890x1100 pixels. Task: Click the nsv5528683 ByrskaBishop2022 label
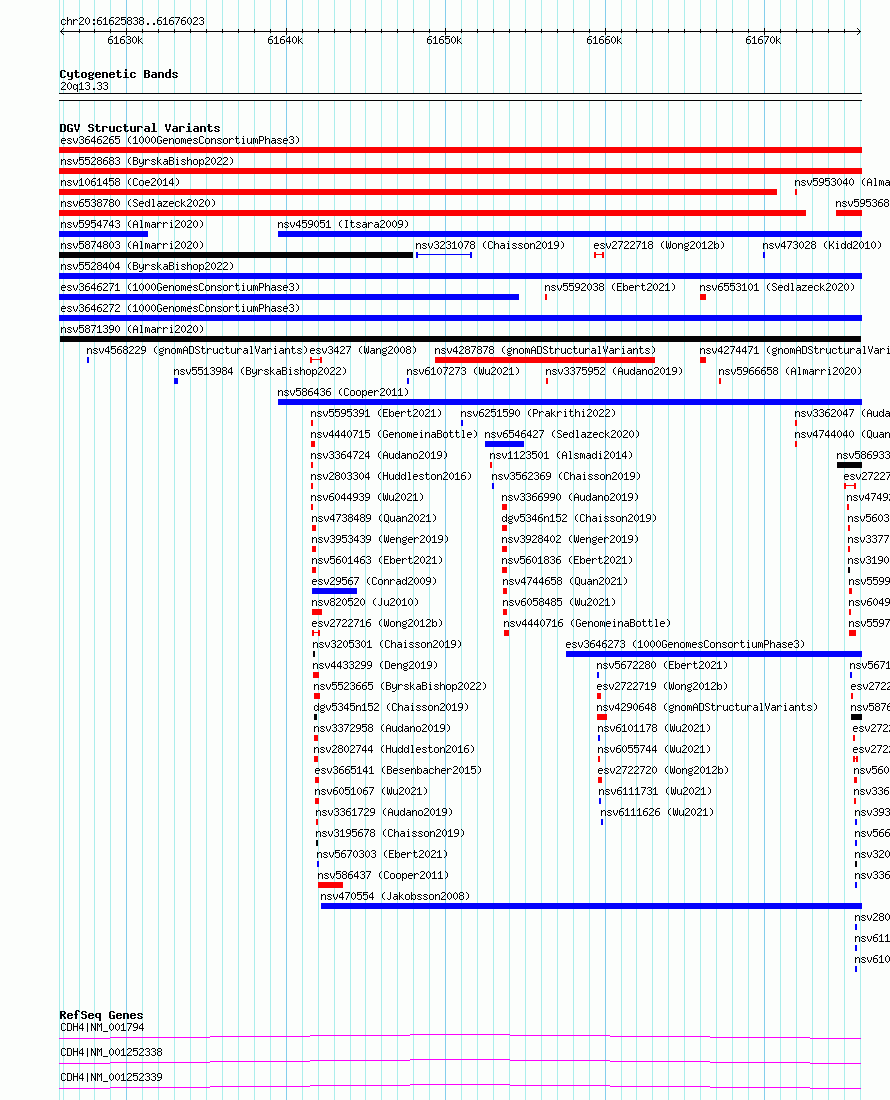(147, 161)
